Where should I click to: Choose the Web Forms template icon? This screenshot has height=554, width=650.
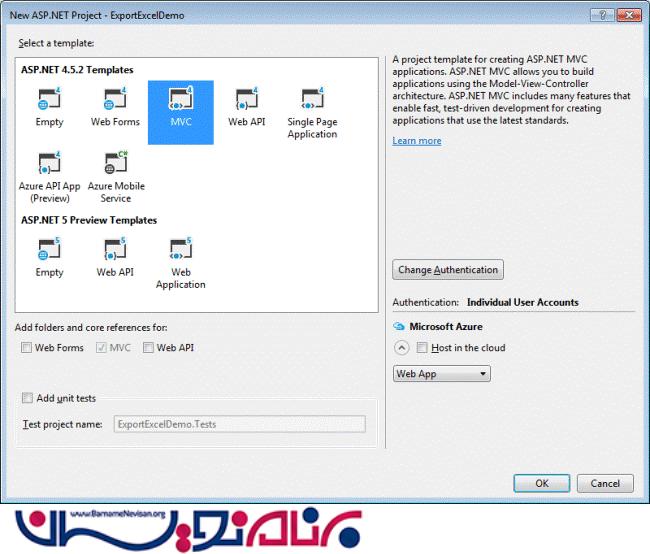[x=115, y=100]
